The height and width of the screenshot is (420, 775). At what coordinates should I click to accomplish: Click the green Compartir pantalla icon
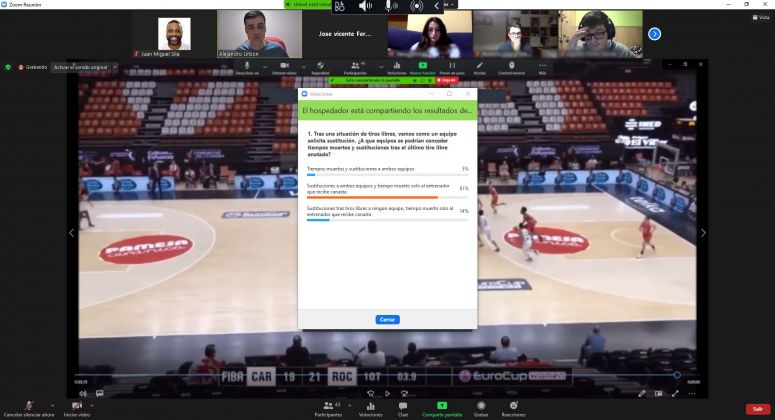(x=442, y=406)
